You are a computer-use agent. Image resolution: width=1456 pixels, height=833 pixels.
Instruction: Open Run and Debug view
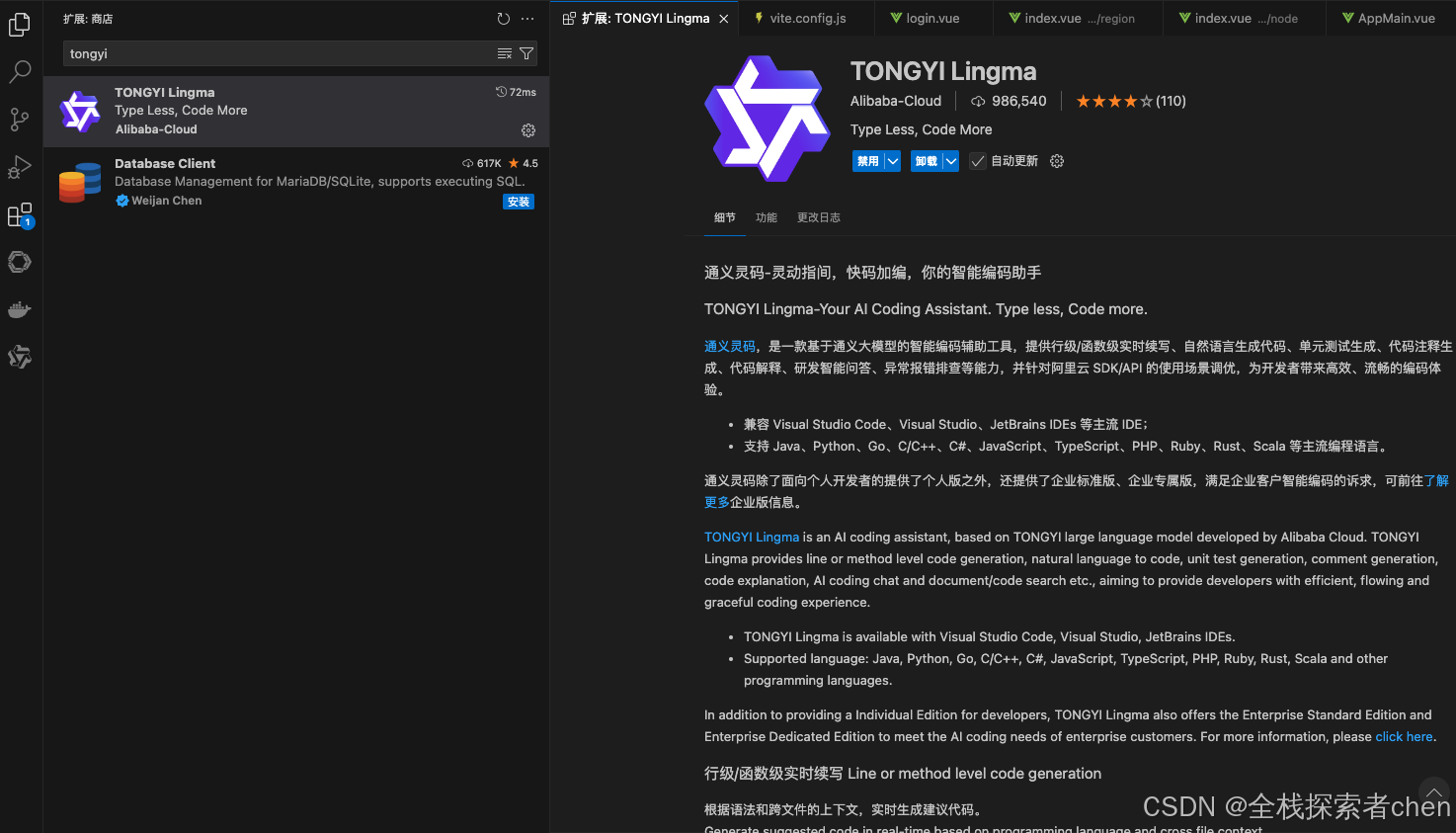20,167
